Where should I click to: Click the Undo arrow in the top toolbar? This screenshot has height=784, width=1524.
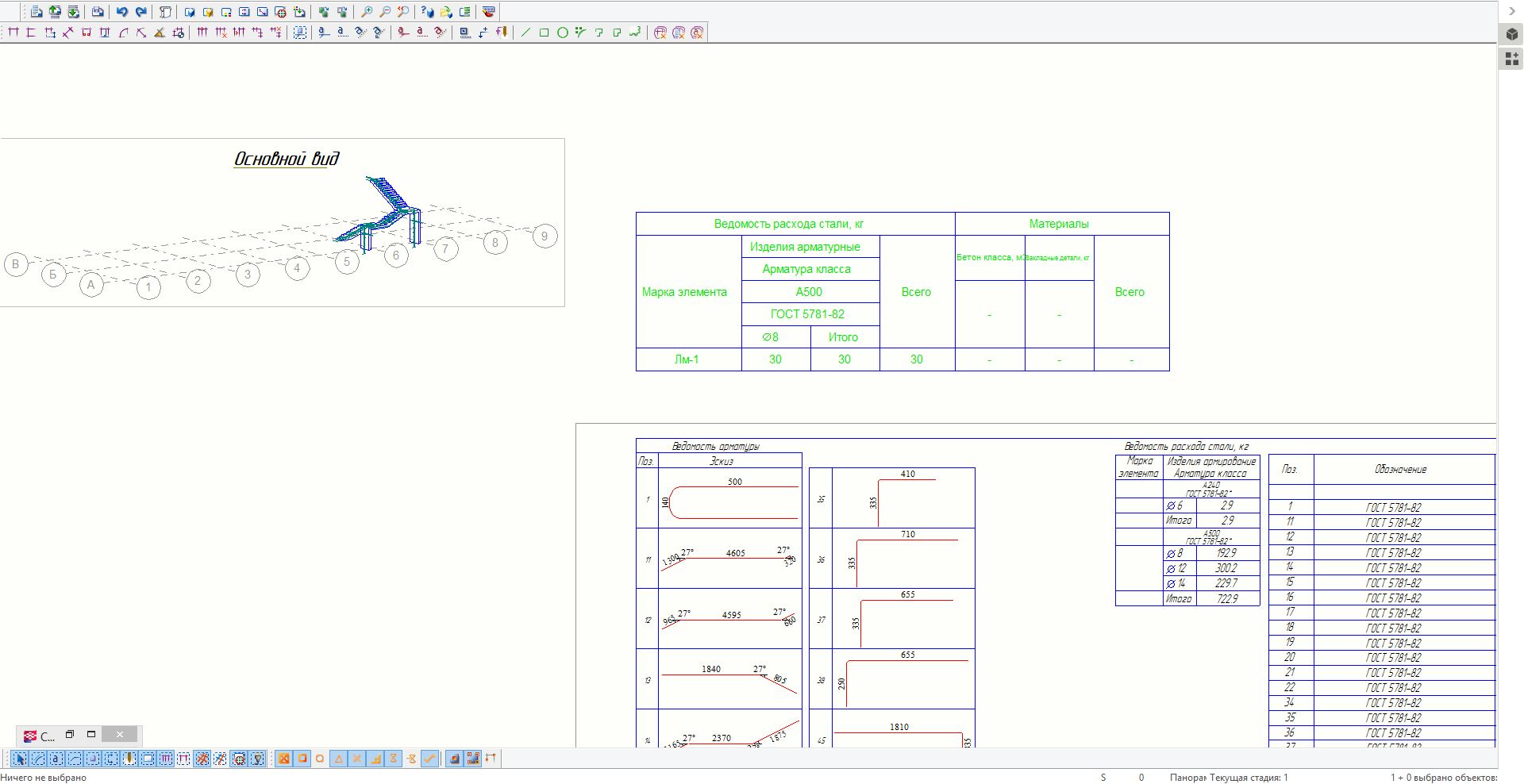coord(121,12)
